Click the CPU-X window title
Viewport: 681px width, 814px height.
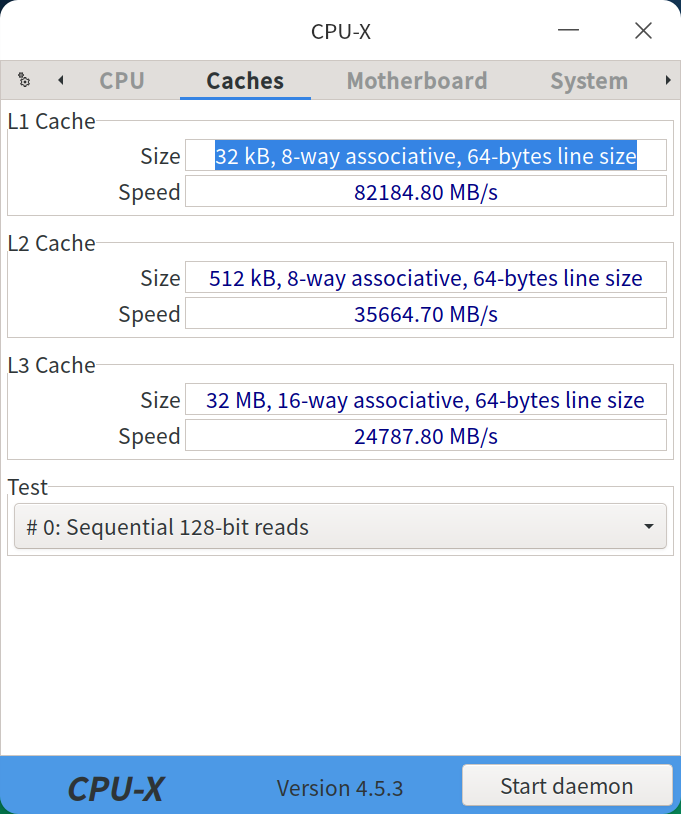341,31
